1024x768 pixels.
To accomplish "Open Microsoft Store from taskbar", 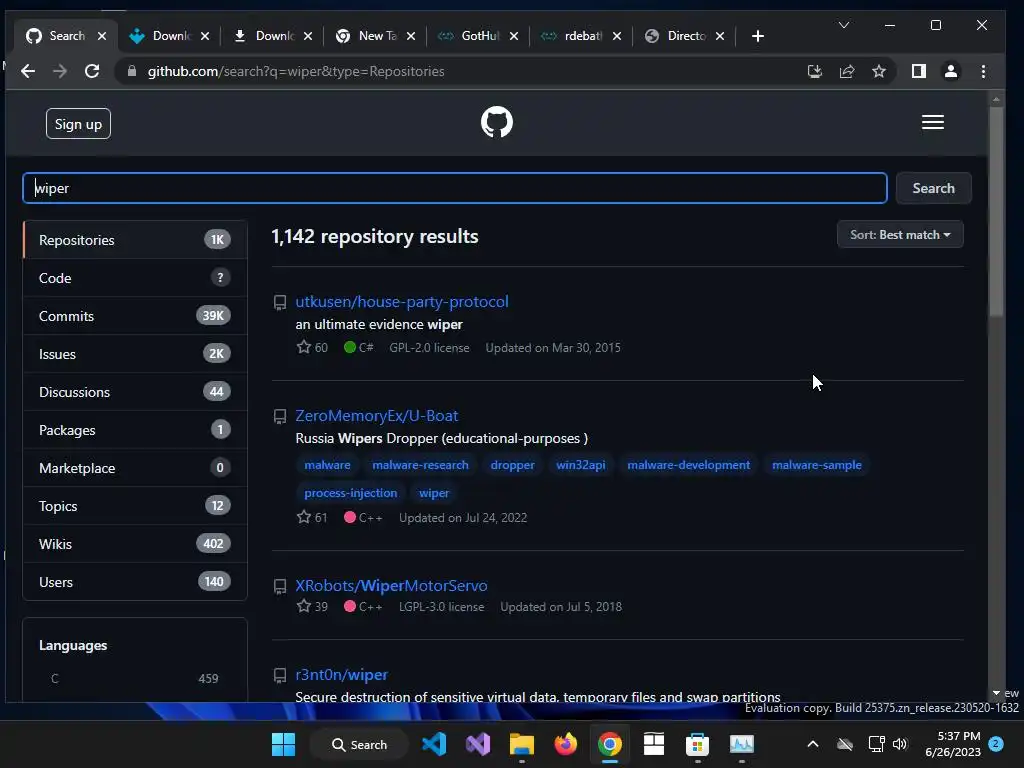I will coord(697,744).
